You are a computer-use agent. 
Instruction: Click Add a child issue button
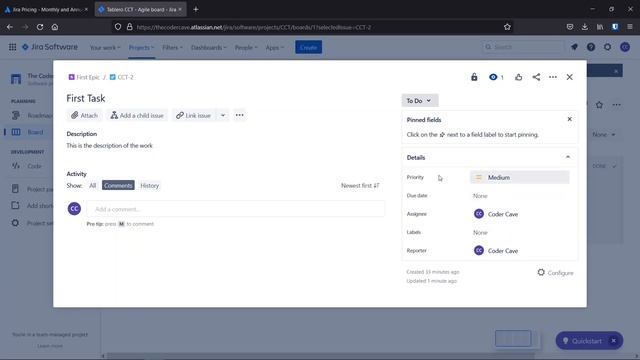click(137, 116)
